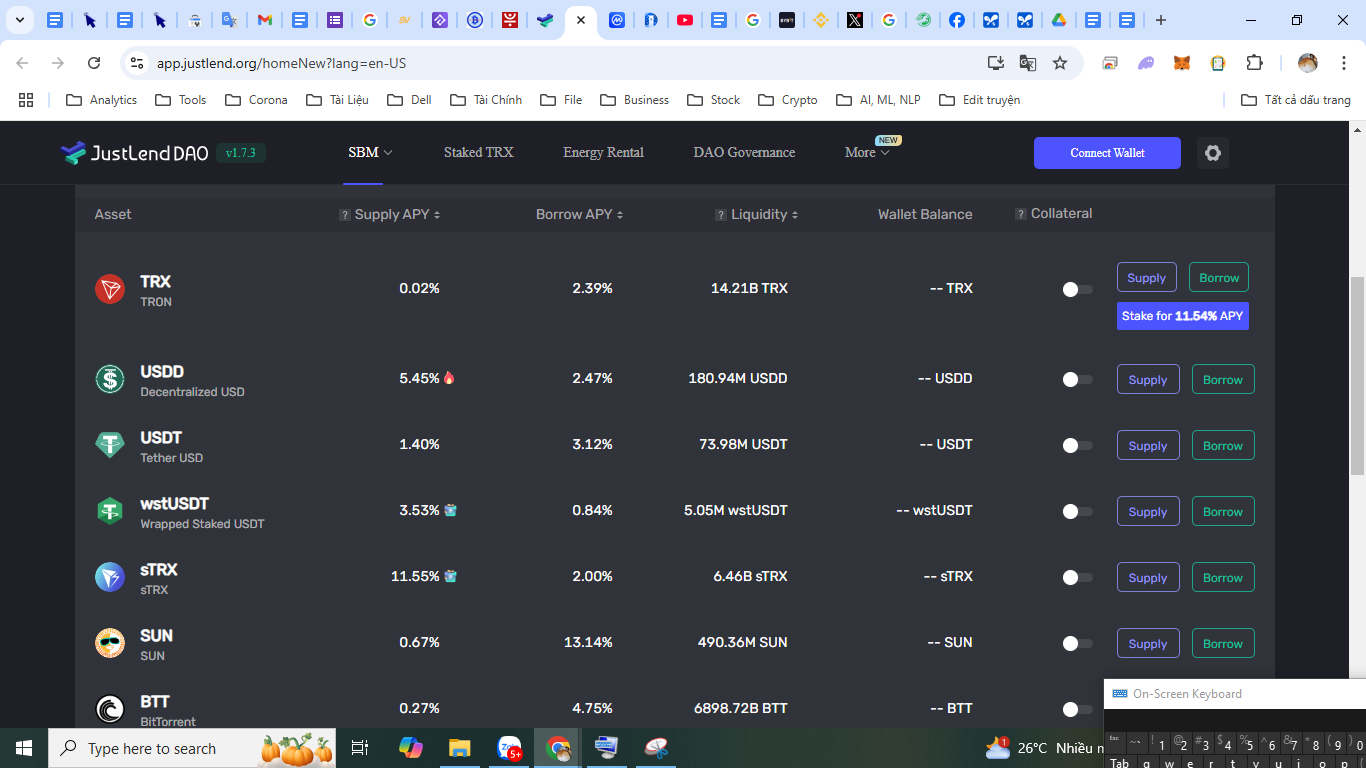The image size is (1366, 768).
Task: Open the Chrome profile avatar
Action: 1308,63
